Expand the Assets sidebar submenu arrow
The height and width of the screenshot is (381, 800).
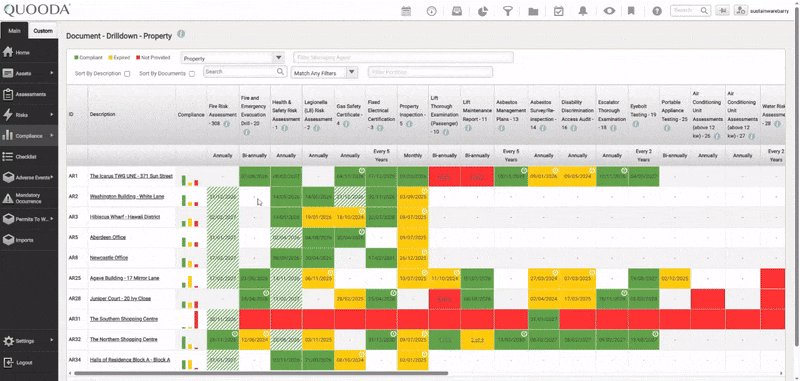[x=52, y=73]
